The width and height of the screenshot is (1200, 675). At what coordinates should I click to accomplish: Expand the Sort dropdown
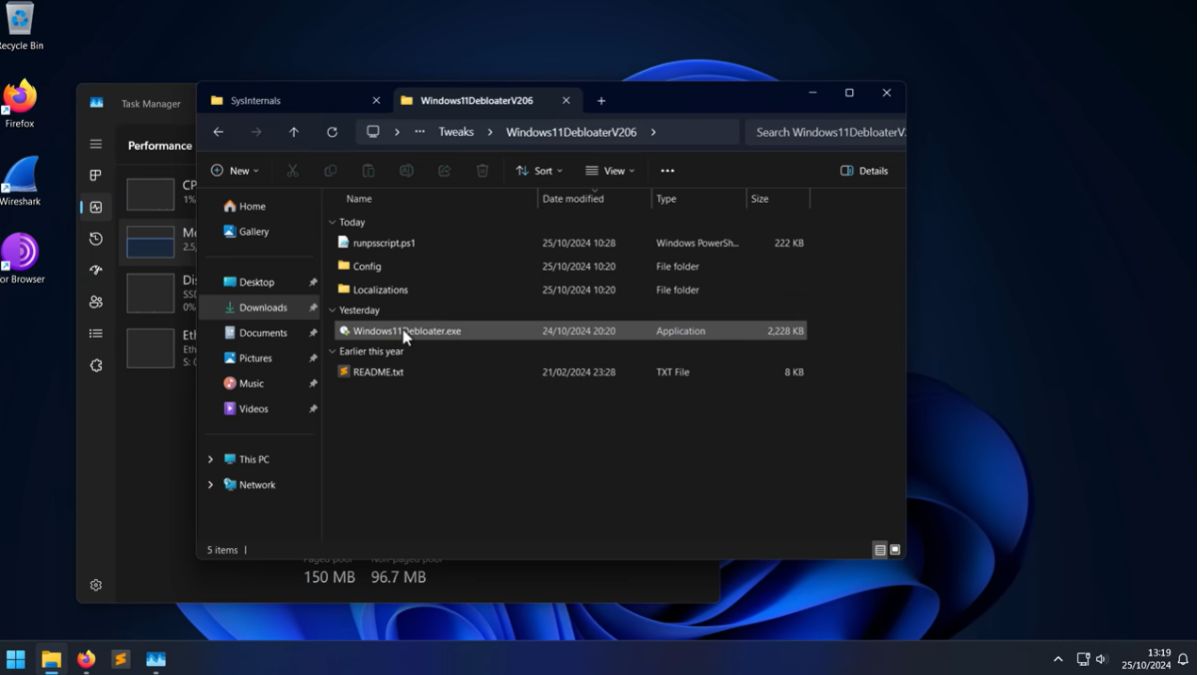540,170
